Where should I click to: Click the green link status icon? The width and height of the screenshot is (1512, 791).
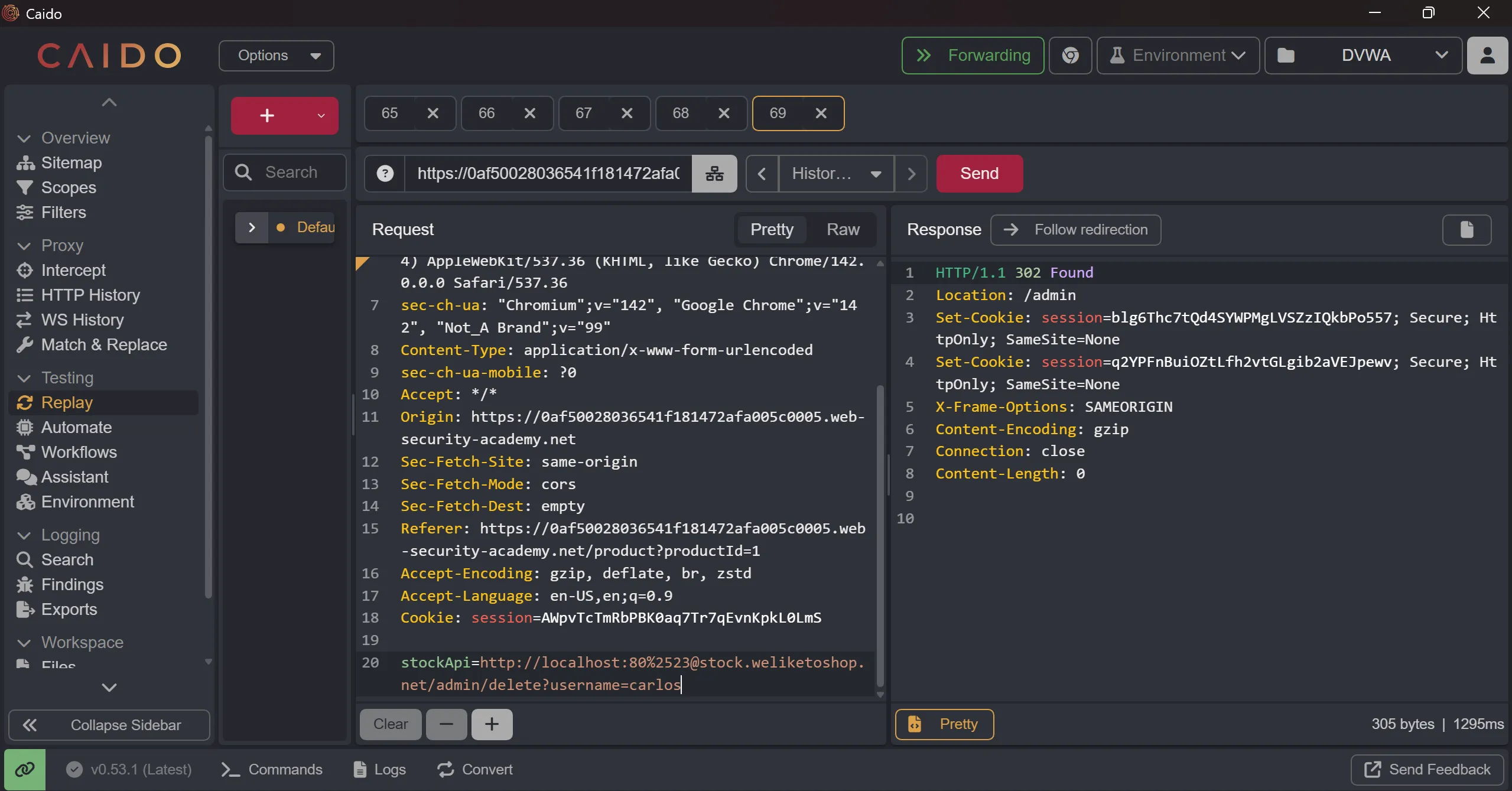click(25, 769)
